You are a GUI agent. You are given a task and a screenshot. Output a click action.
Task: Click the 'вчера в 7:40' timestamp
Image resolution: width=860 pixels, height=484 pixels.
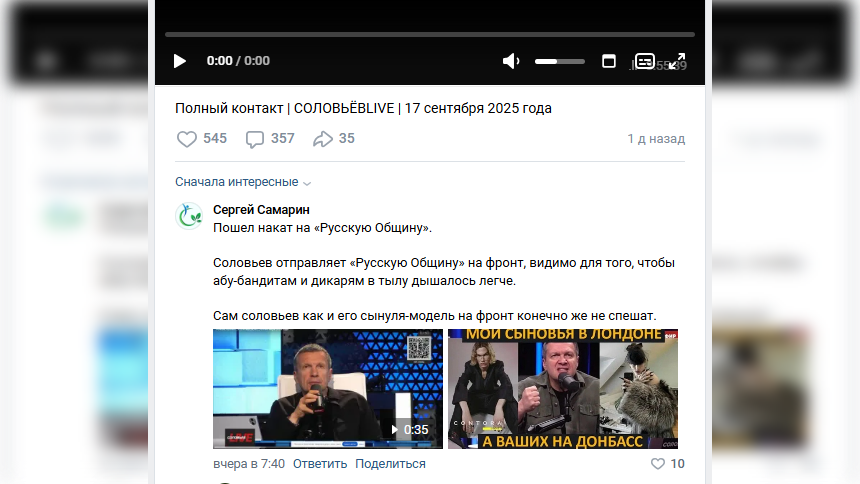[x=249, y=464]
